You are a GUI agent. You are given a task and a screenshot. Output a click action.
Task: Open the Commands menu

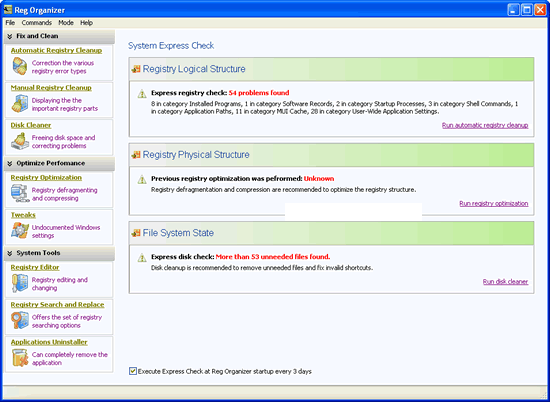point(36,23)
